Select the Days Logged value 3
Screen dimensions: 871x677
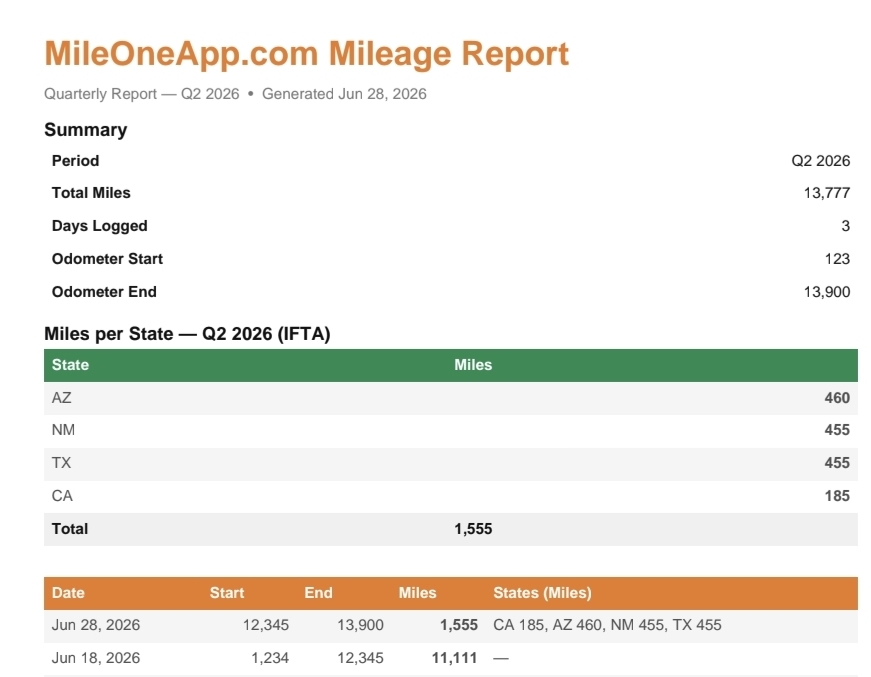pyautogui.click(x=845, y=226)
